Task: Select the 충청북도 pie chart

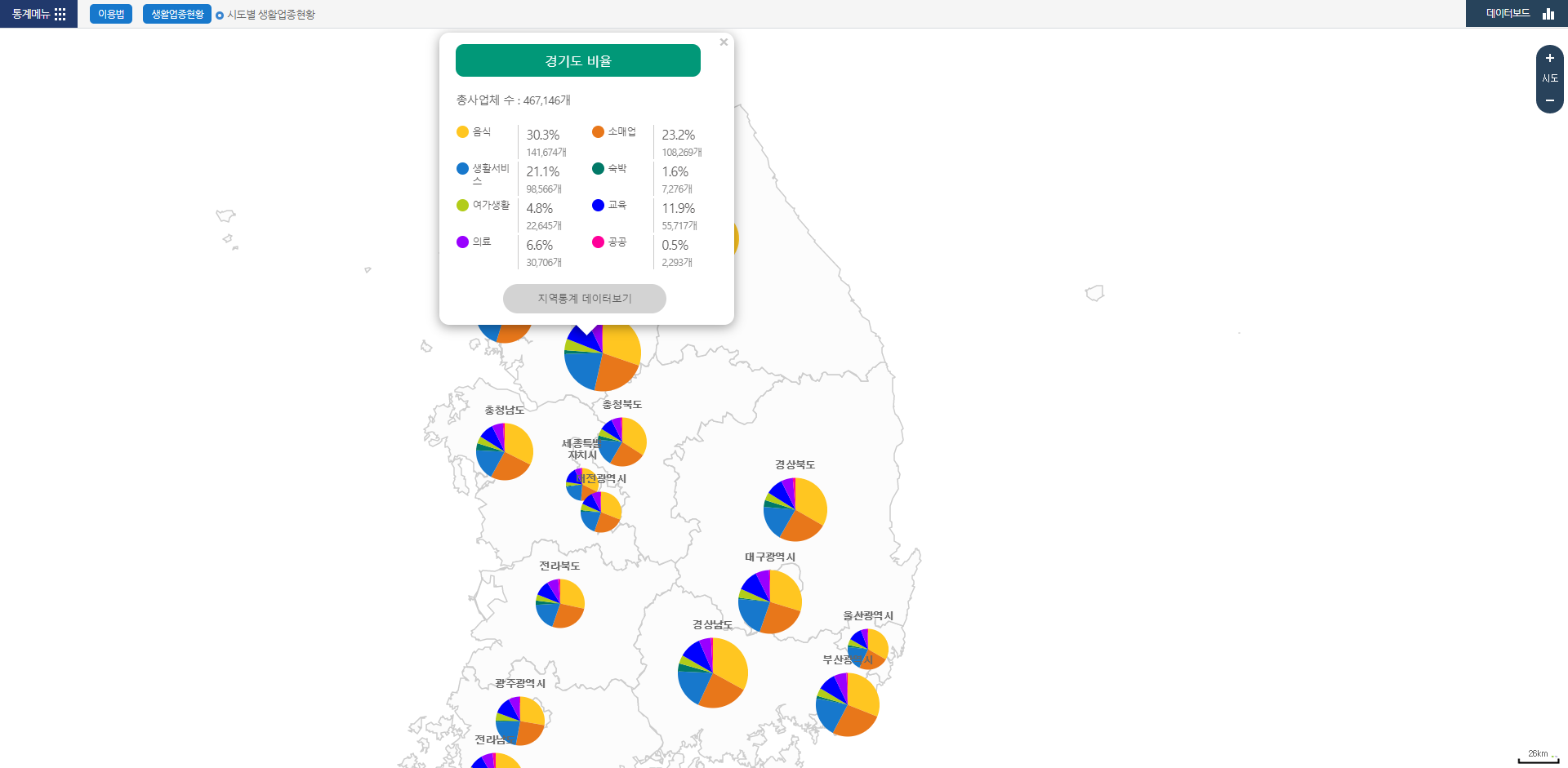Action: [x=622, y=442]
